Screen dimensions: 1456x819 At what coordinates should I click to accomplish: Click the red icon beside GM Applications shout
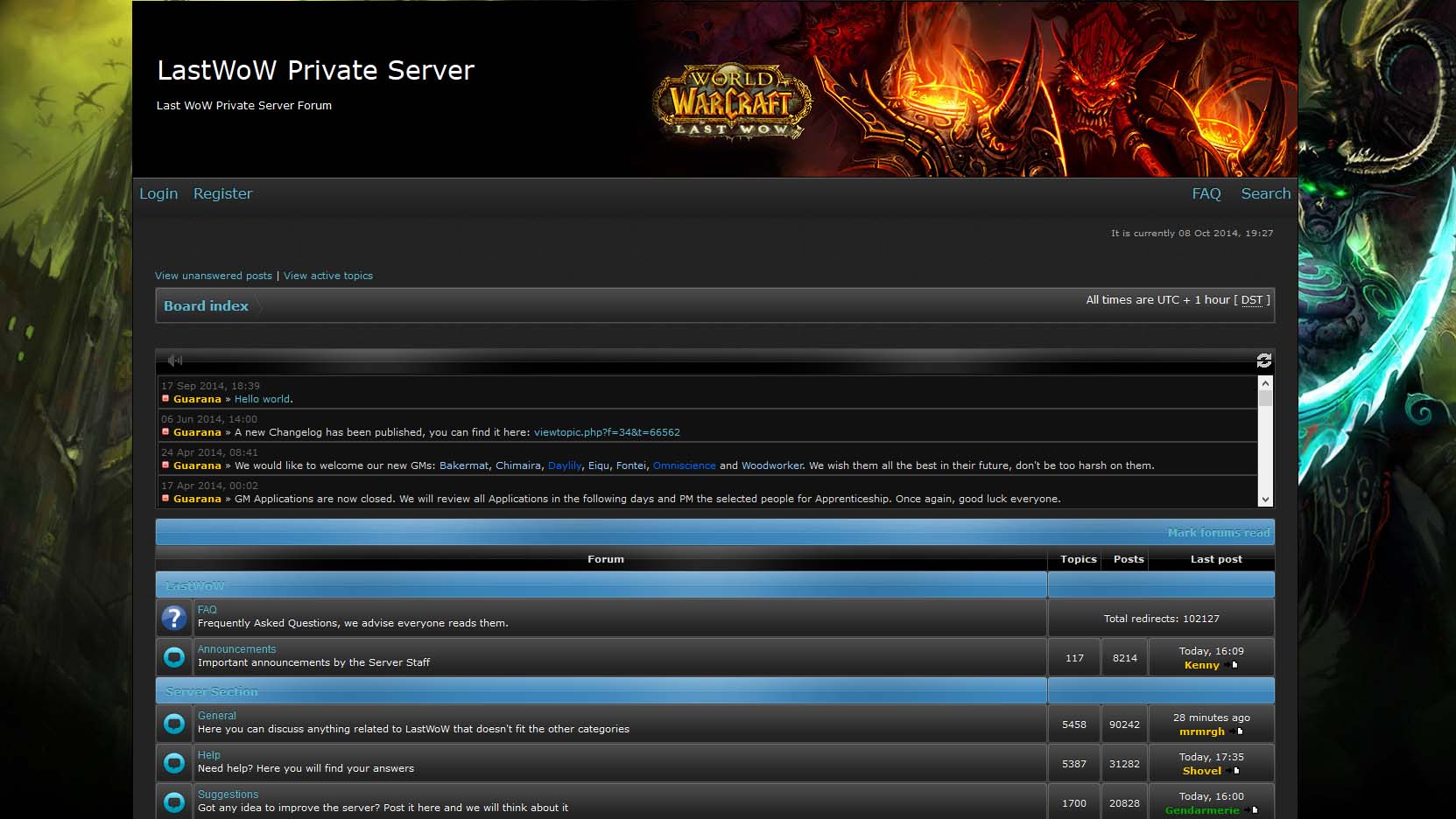pos(165,499)
